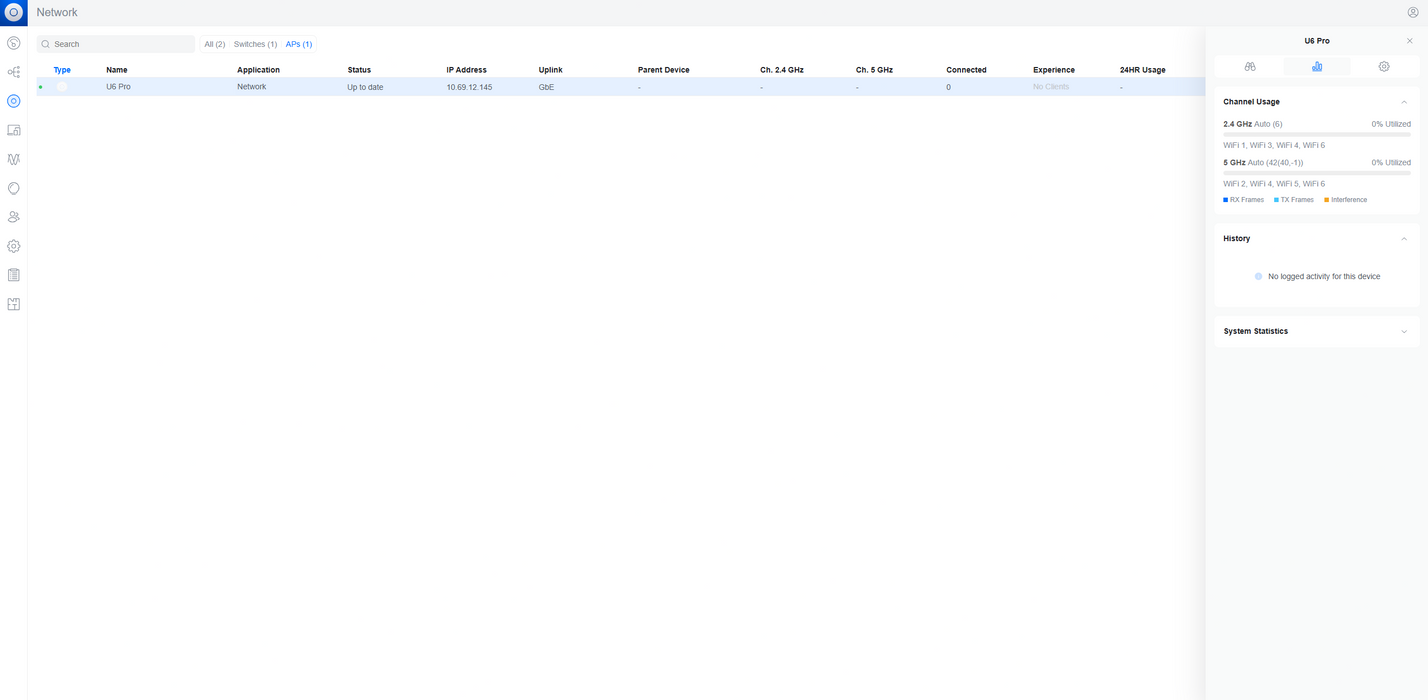Open the Dashboard gauge icon in sidebar
1428x700 pixels.
coord(13,43)
